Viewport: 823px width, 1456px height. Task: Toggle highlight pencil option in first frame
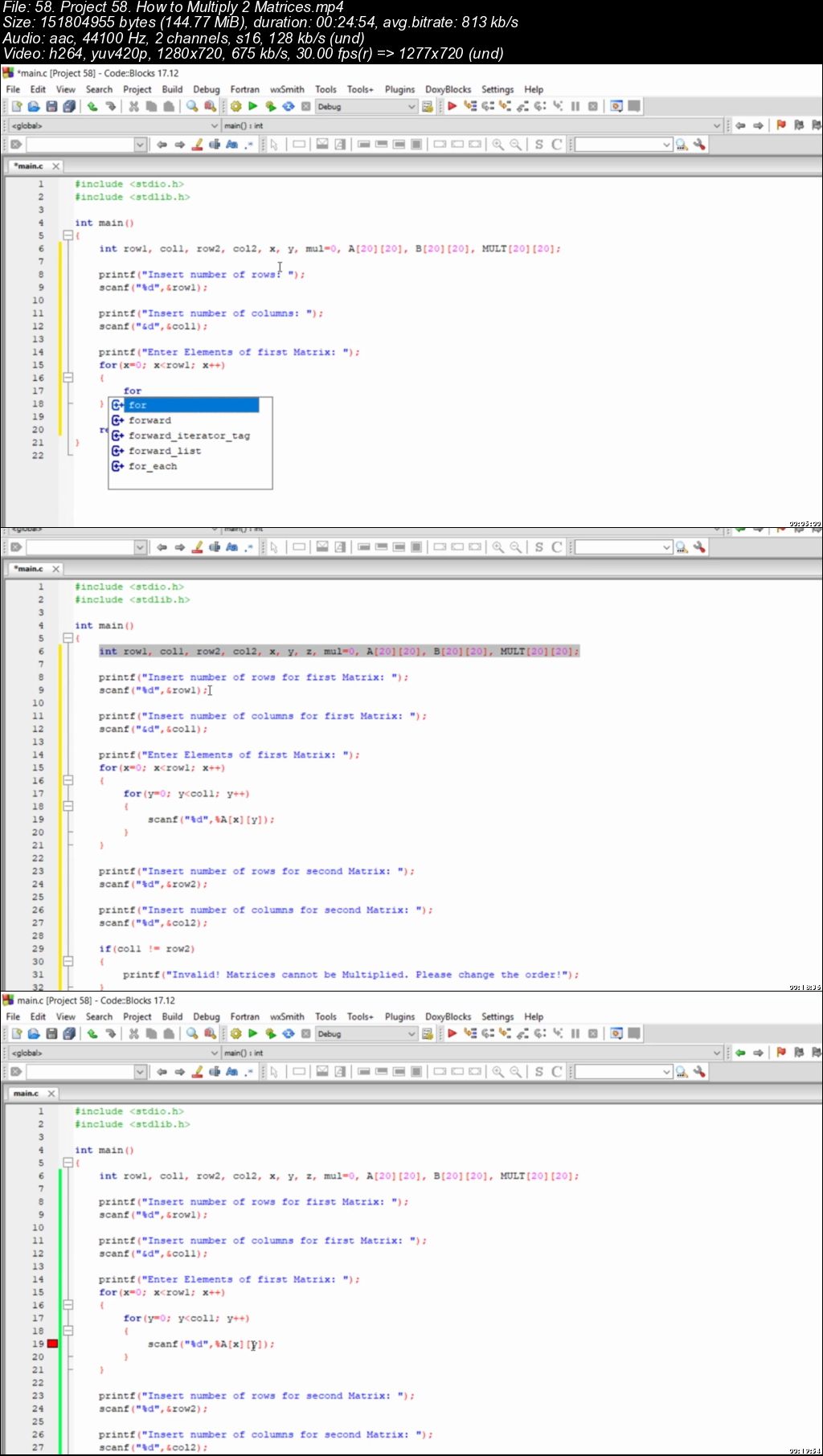[x=197, y=145]
